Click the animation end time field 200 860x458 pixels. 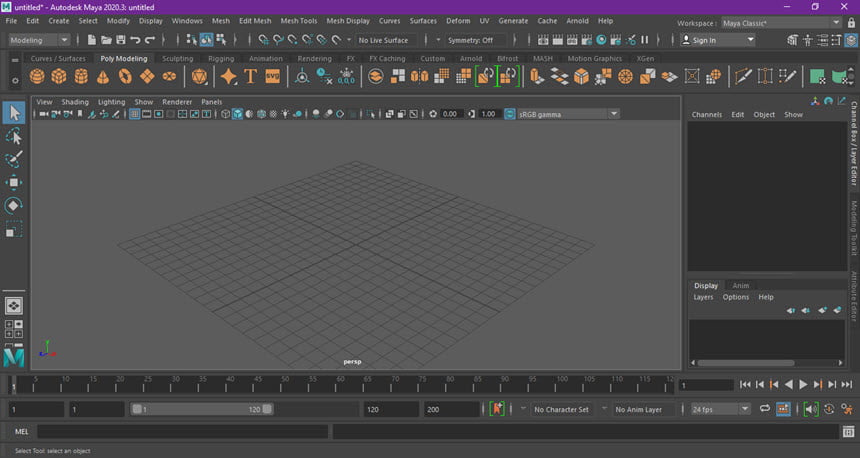click(x=451, y=409)
